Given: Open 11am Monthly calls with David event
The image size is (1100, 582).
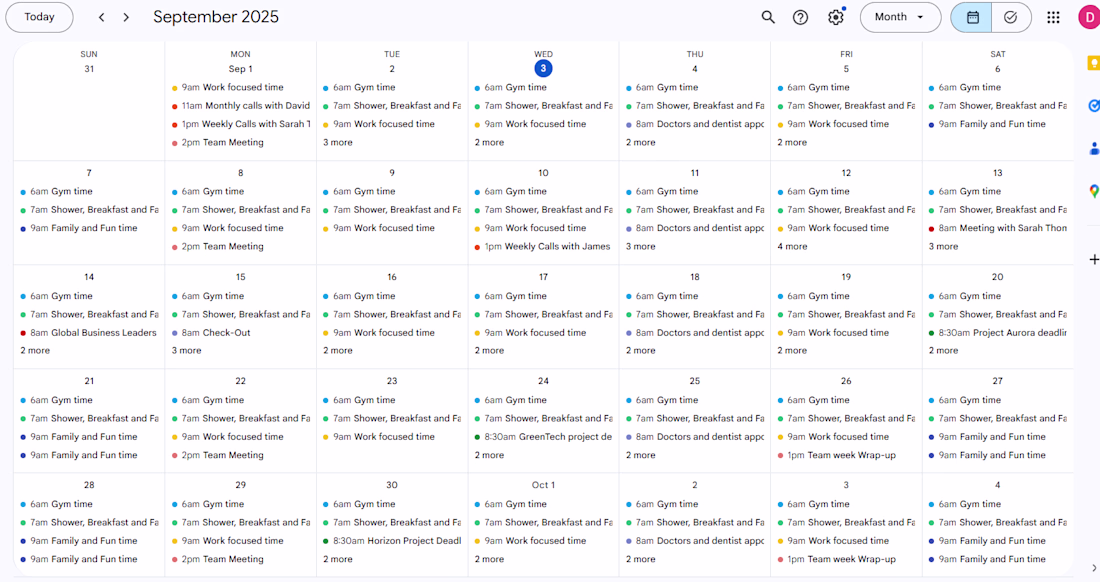Looking at the screenshot, I should click(x=241, y=106).
